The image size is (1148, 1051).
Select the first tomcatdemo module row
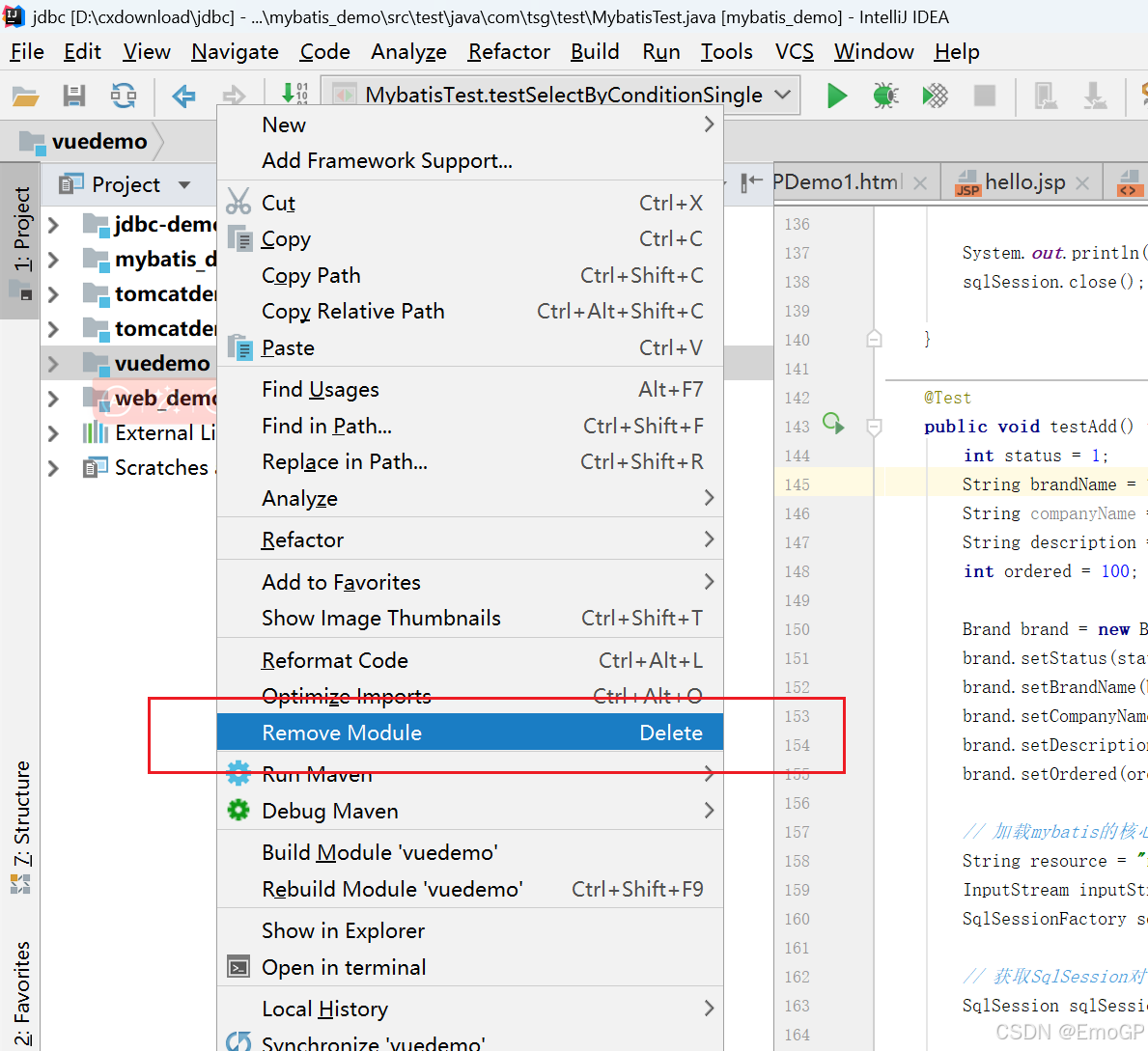129,293
